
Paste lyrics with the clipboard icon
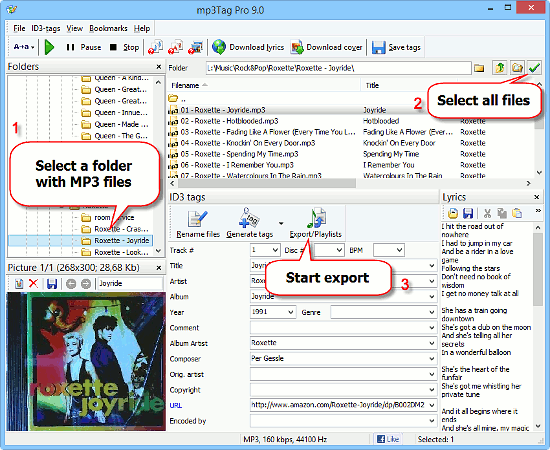click(517, 213)
